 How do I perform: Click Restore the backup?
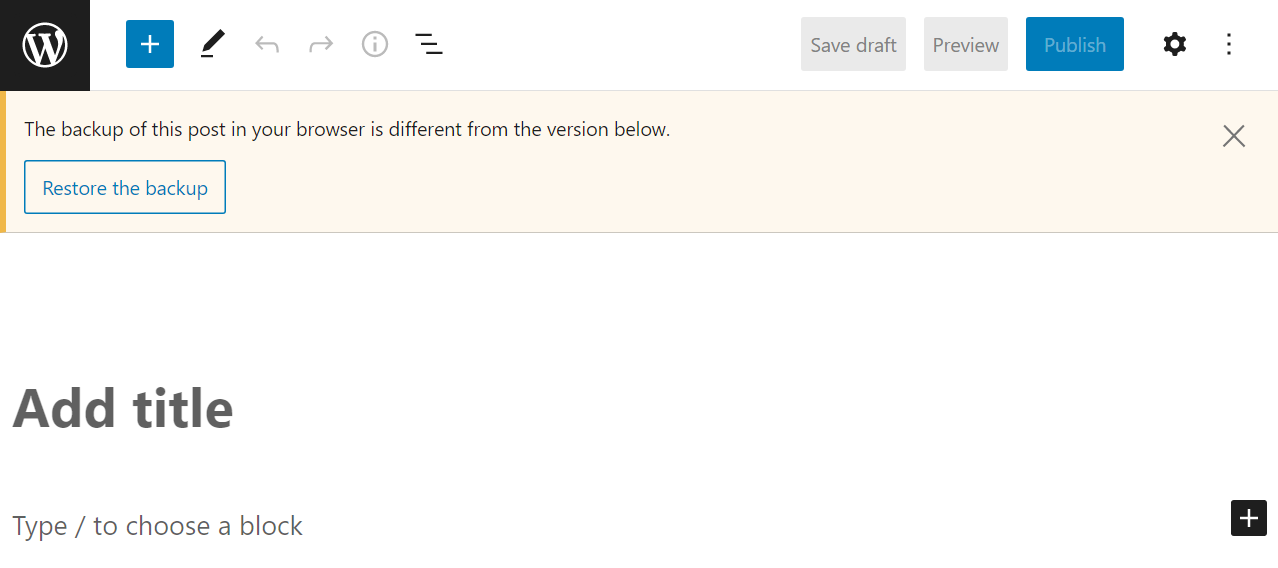(125, 187)
